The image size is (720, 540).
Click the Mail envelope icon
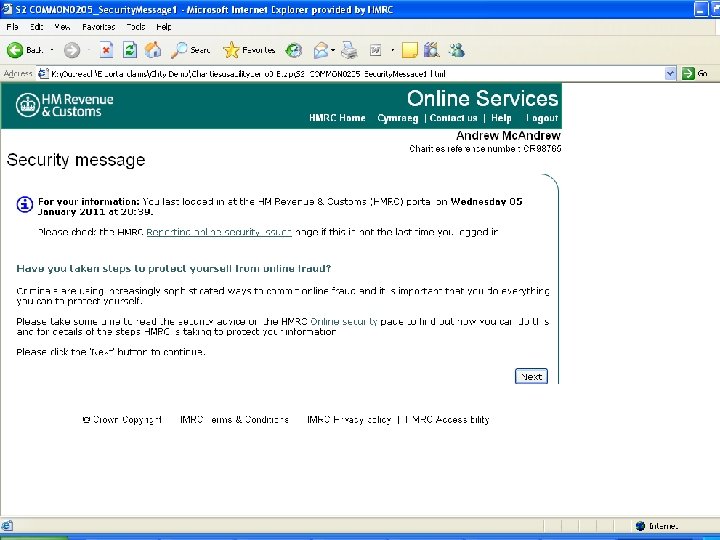(321, 50)
